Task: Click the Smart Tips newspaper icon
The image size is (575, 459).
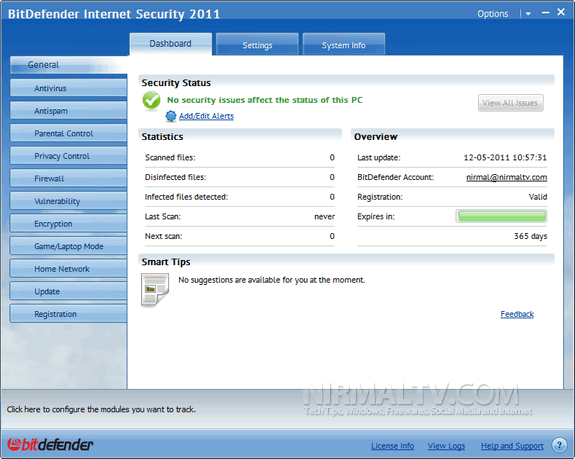Action: [155, 290]
